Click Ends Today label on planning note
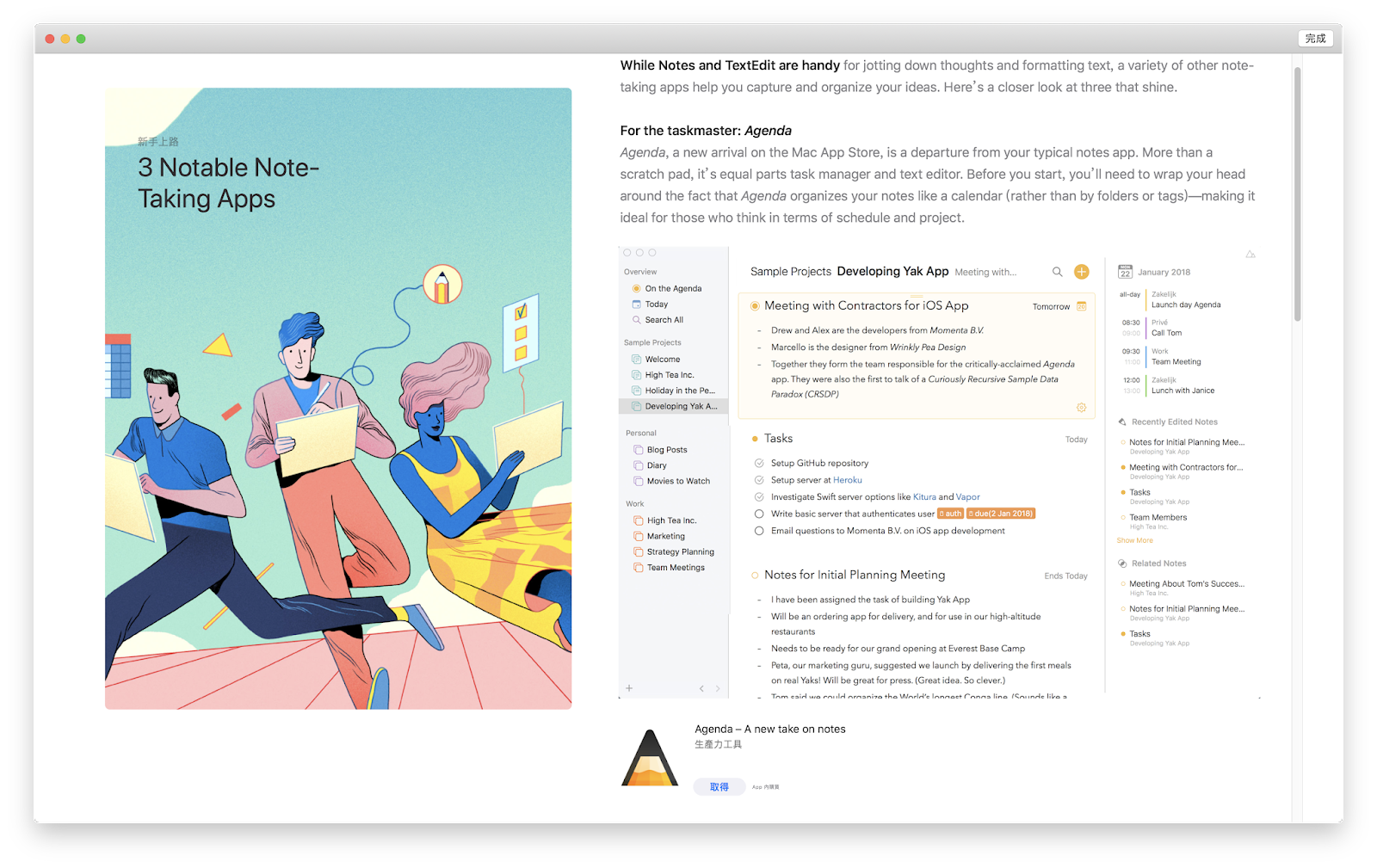This screenshot has width=1377, height=868. [x=1065, y=576]
